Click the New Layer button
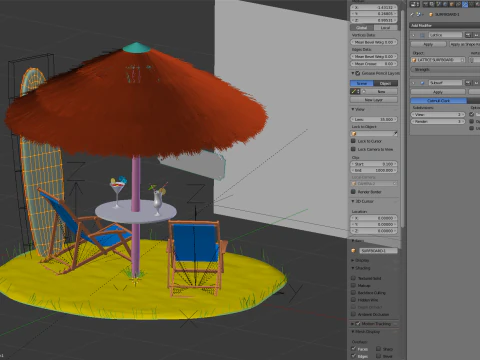The width and height of the screenshot is (480, 360). tap(374, 100)
